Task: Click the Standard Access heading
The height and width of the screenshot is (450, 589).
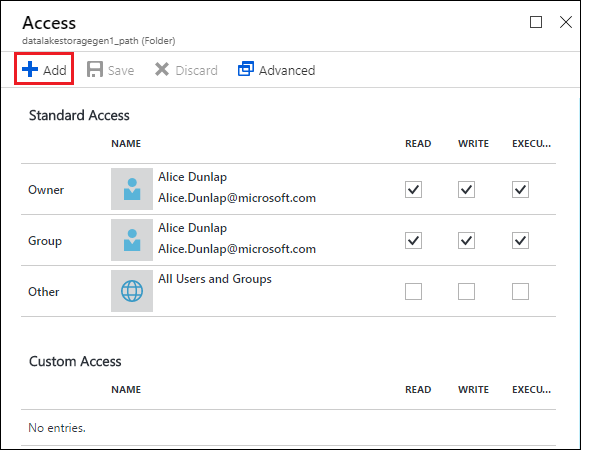Action: click(79, 115)
